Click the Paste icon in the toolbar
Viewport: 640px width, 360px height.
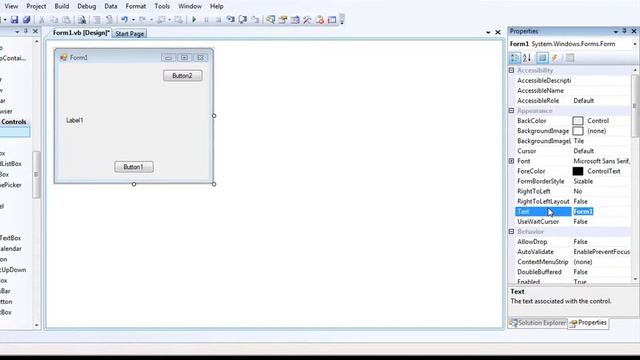(x=66, y=20)
